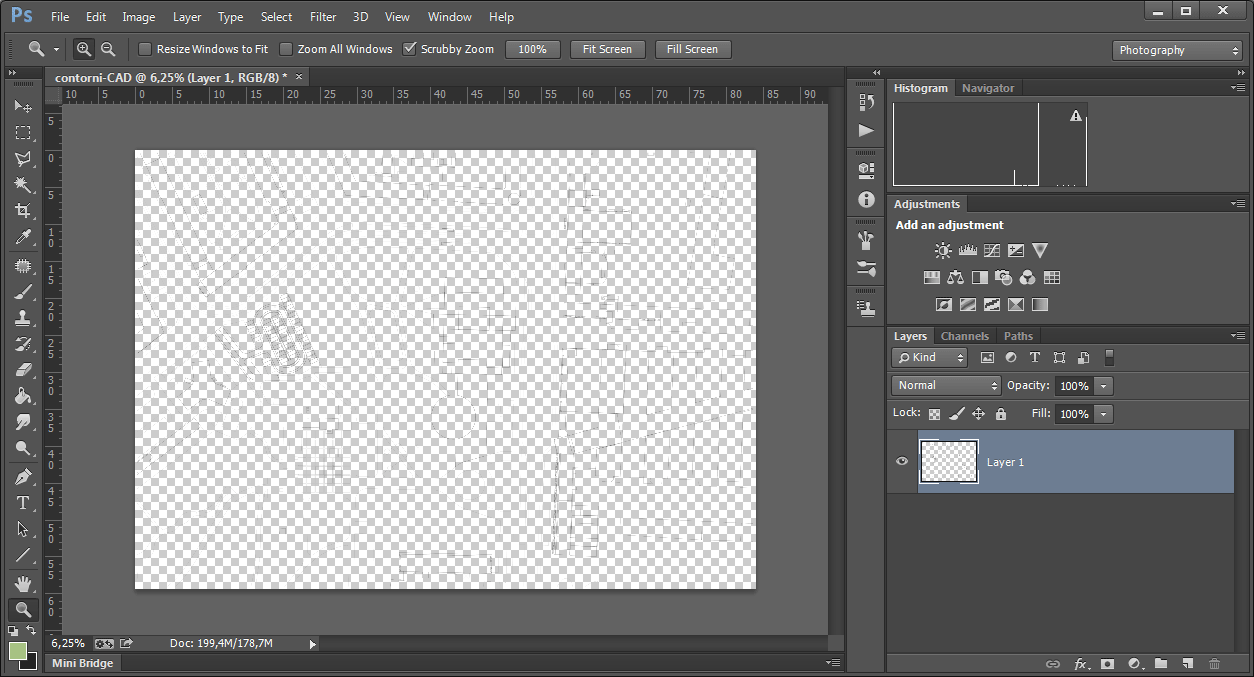Select the Dodge tool

23,448
